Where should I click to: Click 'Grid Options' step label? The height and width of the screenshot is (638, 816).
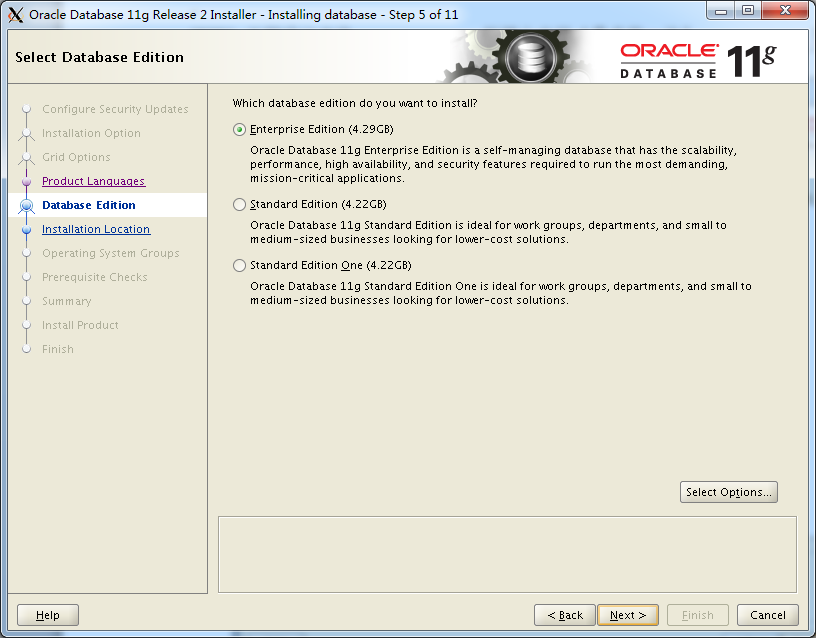point(76,157)
